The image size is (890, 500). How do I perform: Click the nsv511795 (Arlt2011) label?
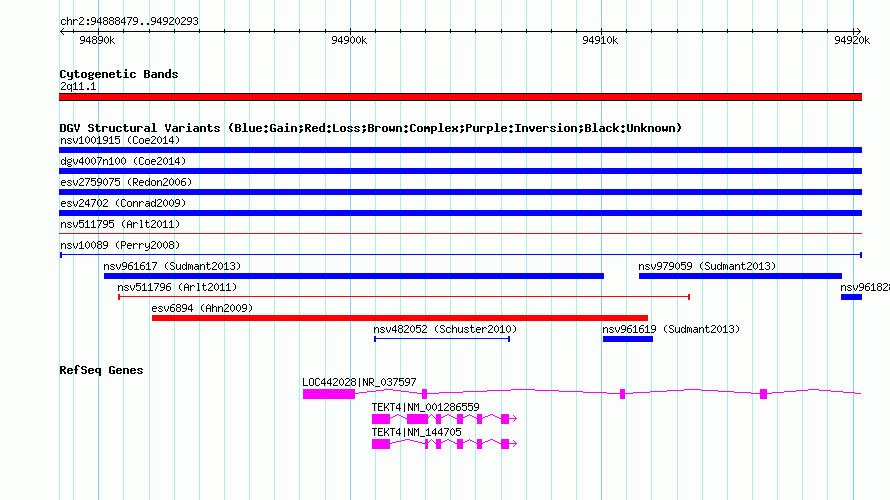(120, 224)
